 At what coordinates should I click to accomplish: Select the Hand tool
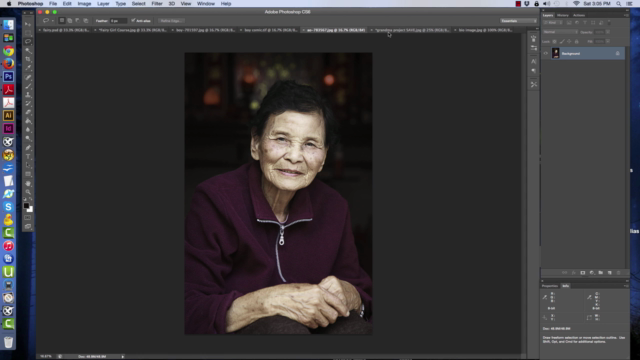(28, 184)
